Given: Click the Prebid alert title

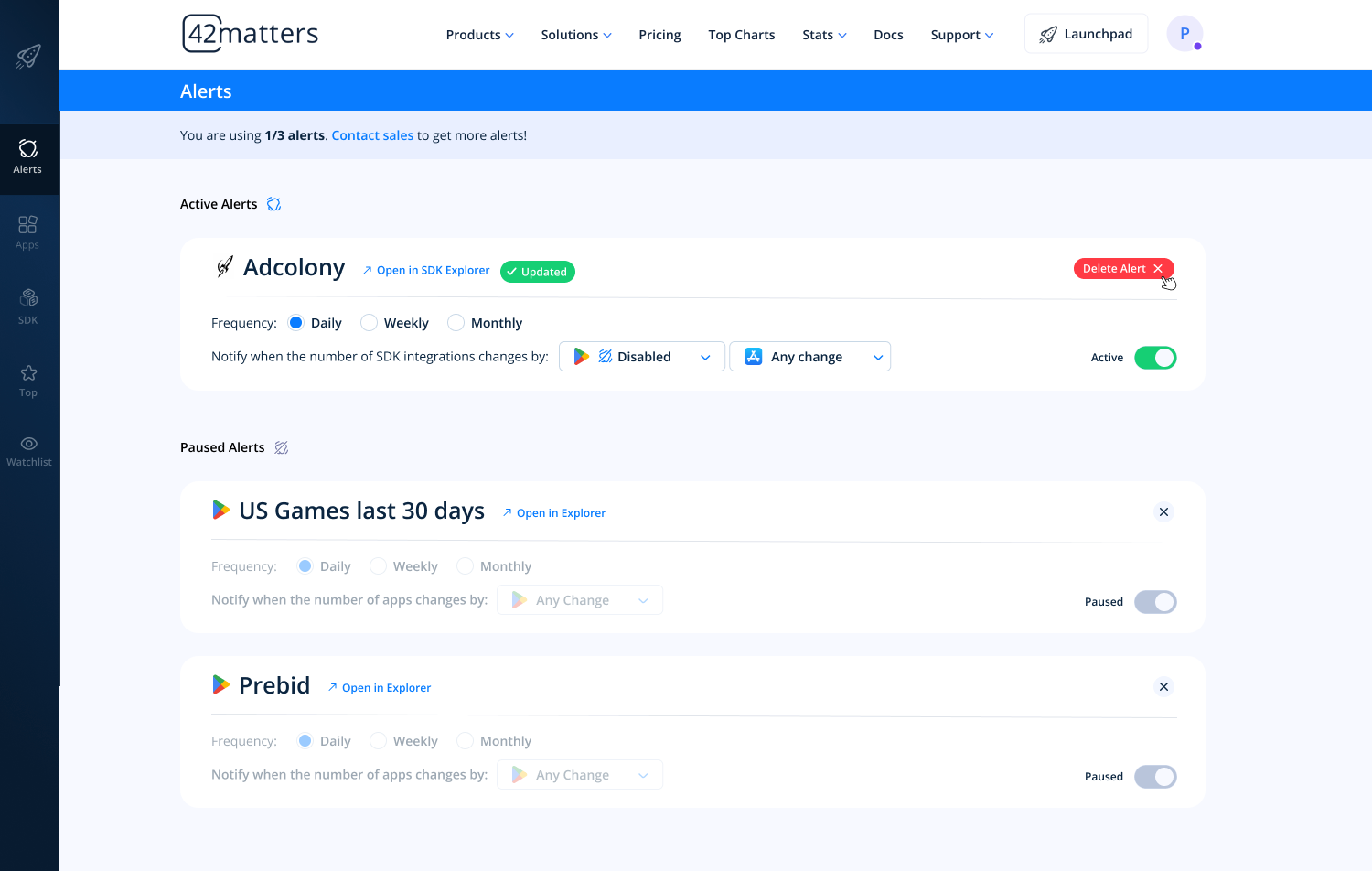Looking at the screenshot, I should click(274, 685).
